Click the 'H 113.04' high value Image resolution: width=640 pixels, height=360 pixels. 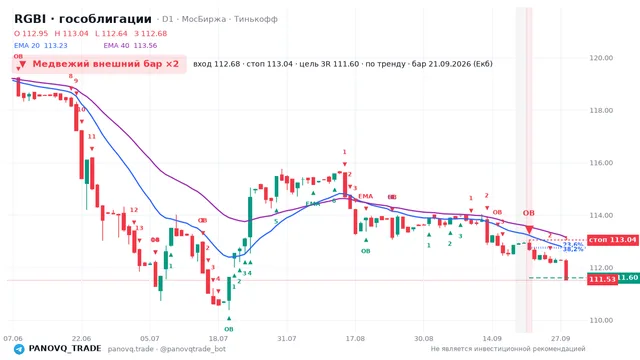click(71, 33)
